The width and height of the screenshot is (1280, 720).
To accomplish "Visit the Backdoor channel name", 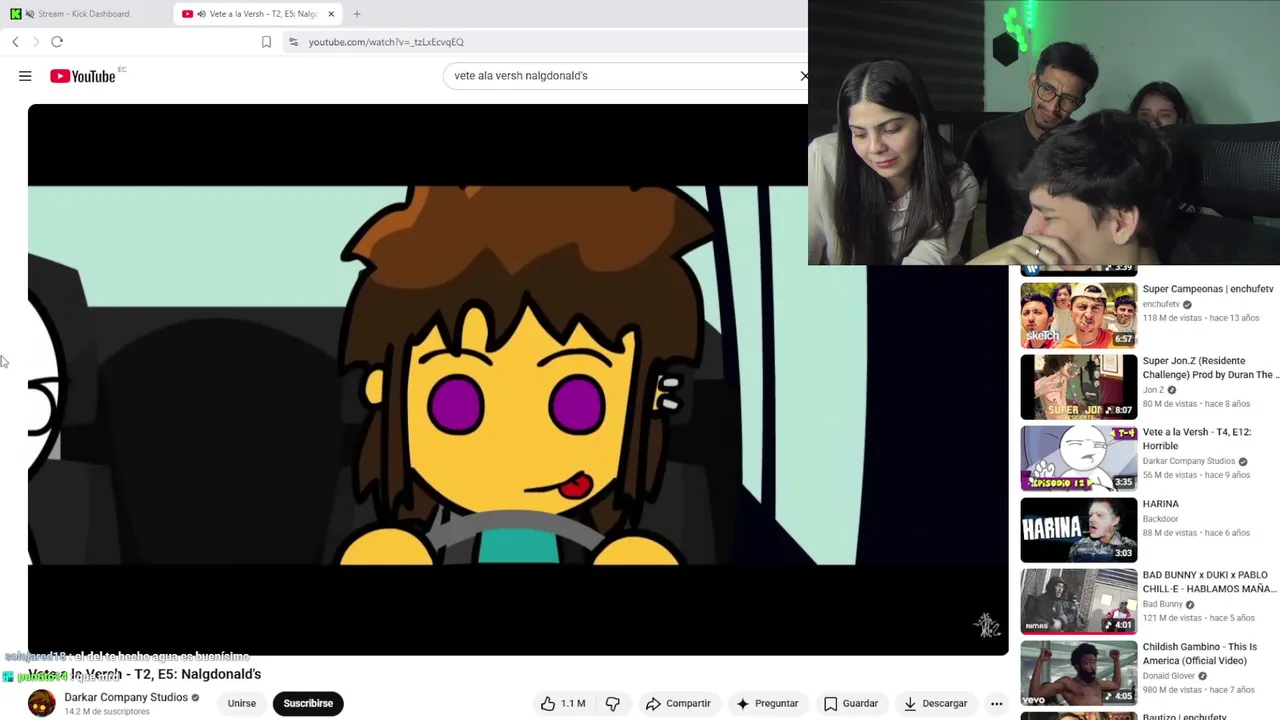I will click(x=1160, y=519).
